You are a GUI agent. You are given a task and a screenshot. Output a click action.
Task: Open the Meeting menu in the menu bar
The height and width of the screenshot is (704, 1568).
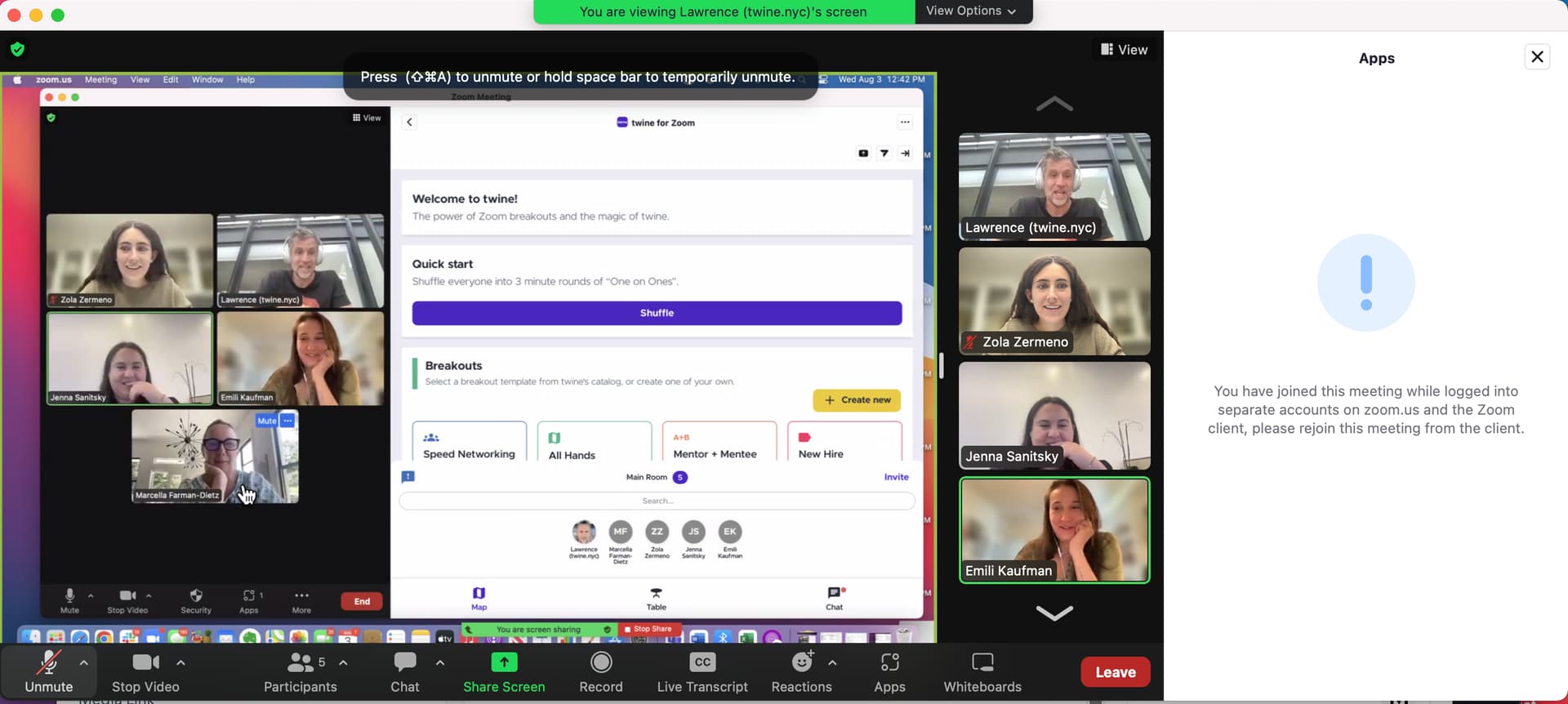click(100, 80)
